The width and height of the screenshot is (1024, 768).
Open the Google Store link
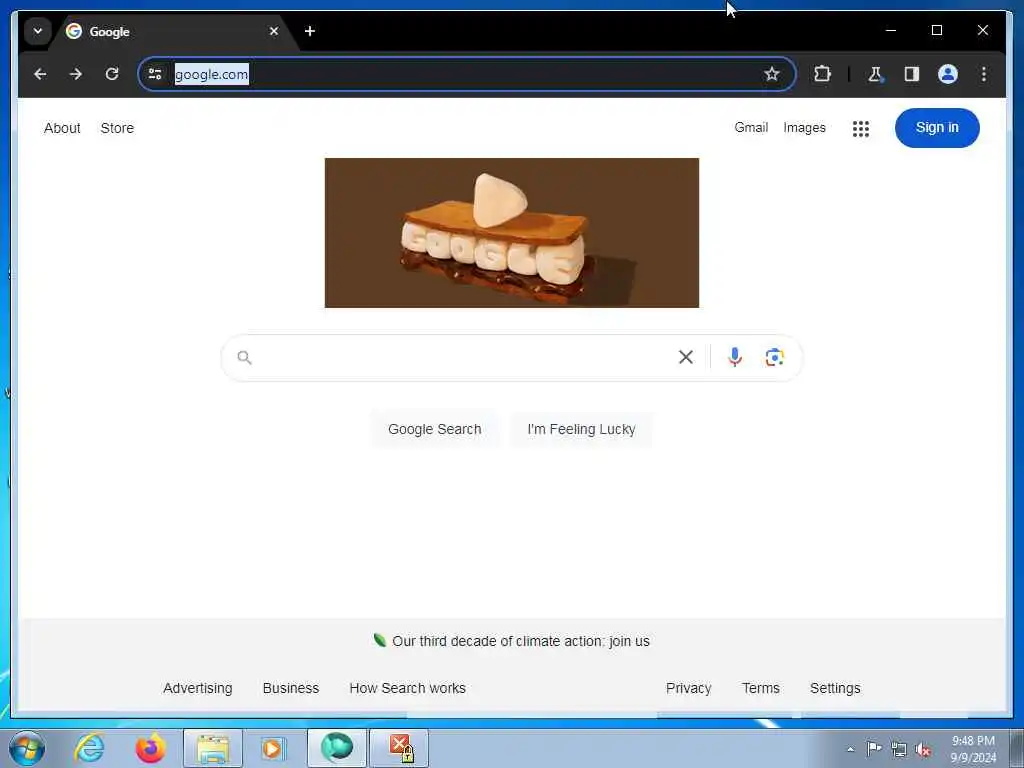pos(117,128)
